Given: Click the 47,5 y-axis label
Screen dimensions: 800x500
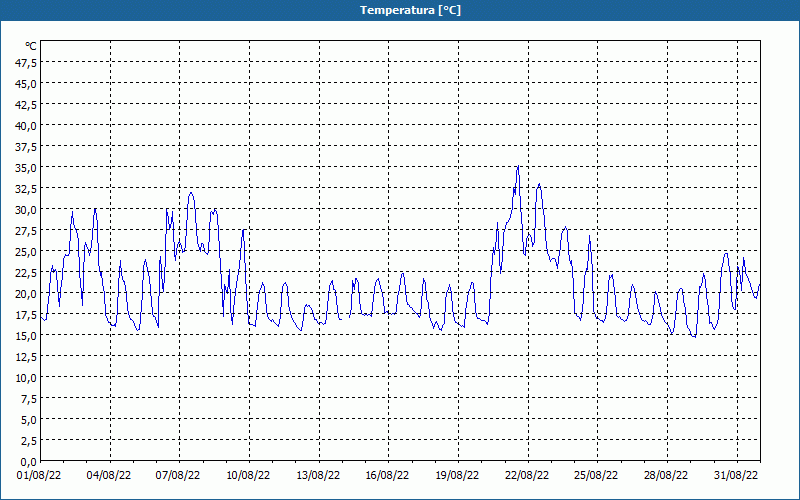Looking at the screenshot, I should click(27, 63).
